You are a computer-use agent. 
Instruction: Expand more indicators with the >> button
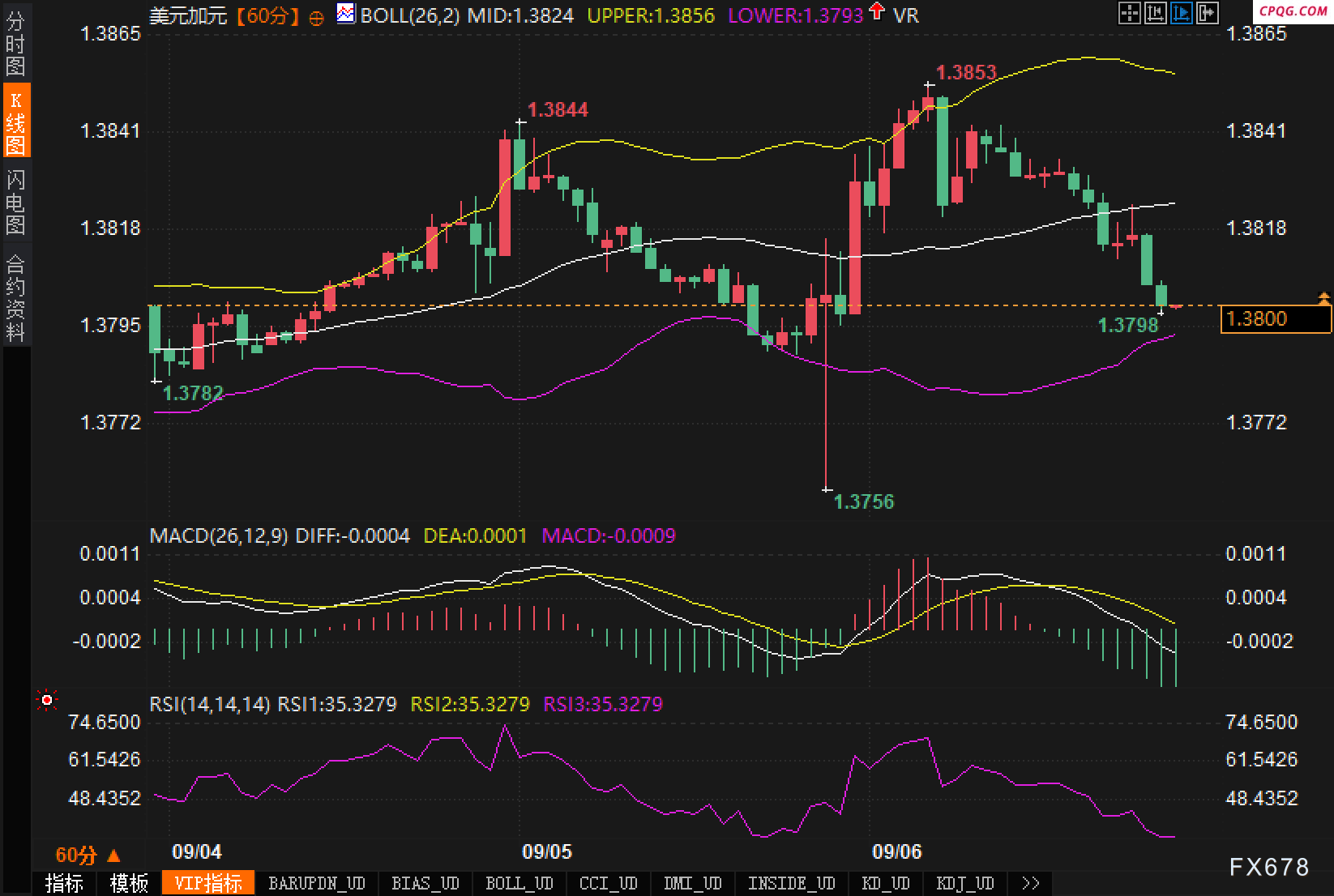1030,883
